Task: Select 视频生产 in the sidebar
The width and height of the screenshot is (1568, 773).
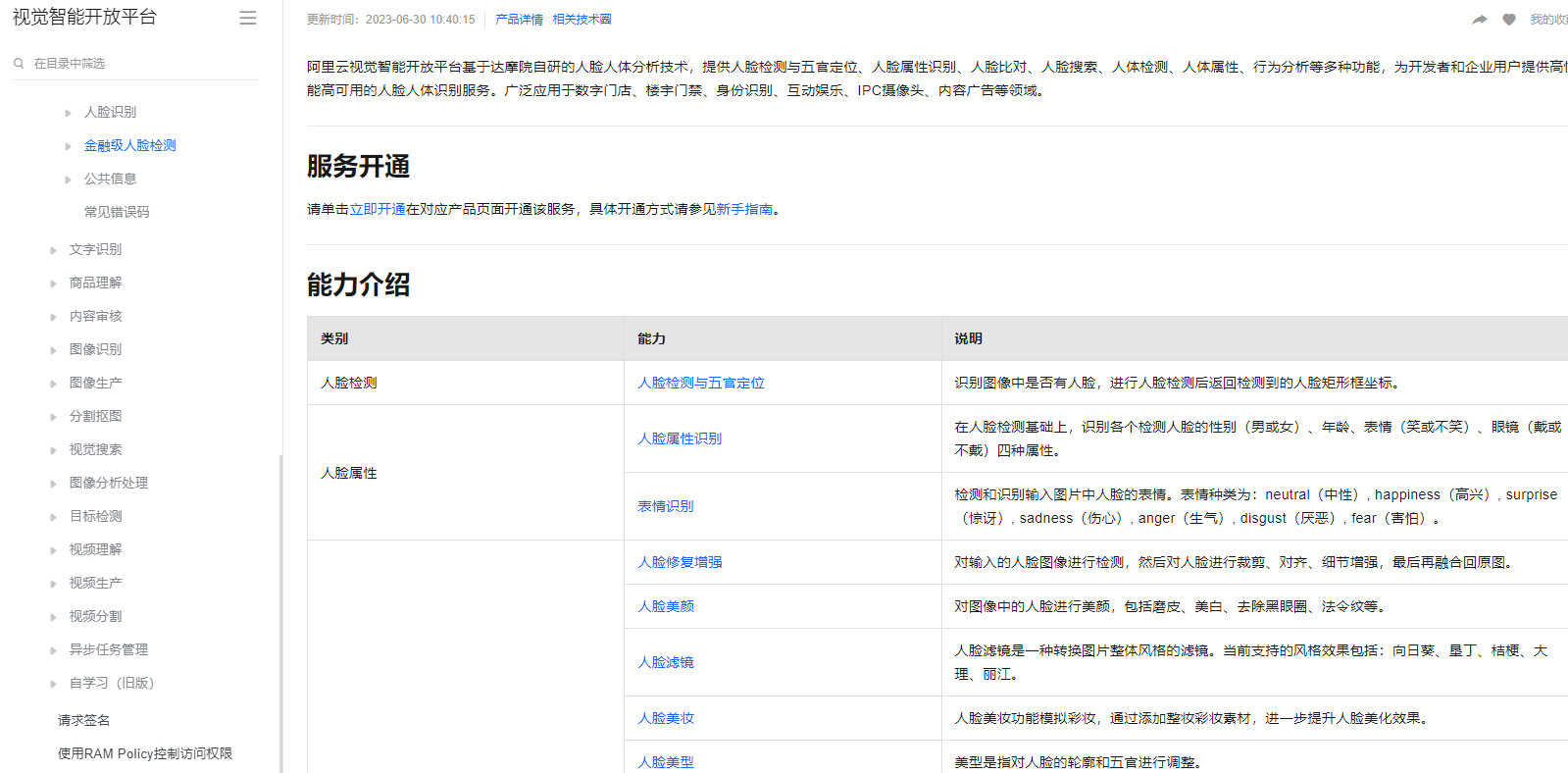Action: click(x=95, y=583)
